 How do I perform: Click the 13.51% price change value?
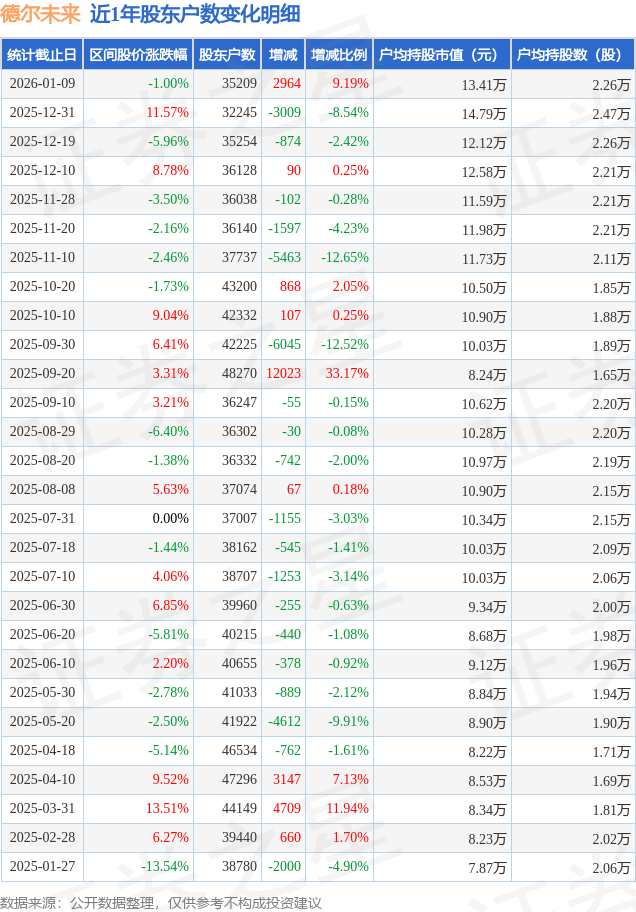pyautogui.click(x=167, y=809)
